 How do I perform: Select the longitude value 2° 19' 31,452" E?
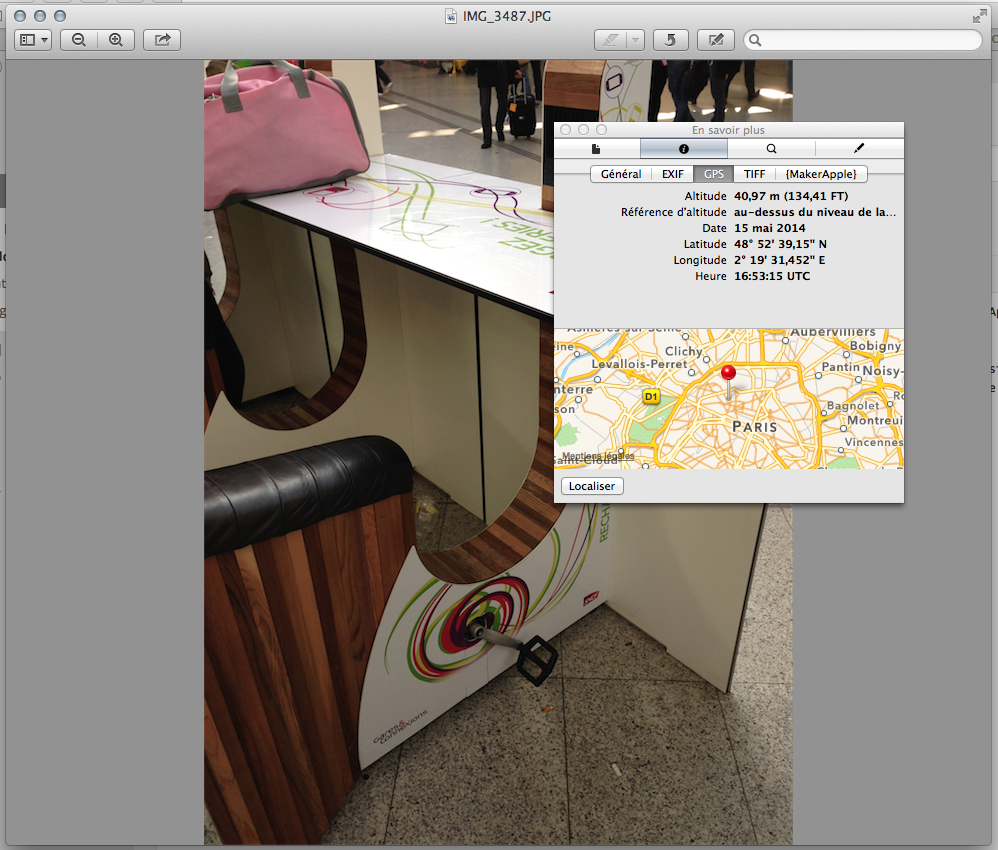(780, 260)
